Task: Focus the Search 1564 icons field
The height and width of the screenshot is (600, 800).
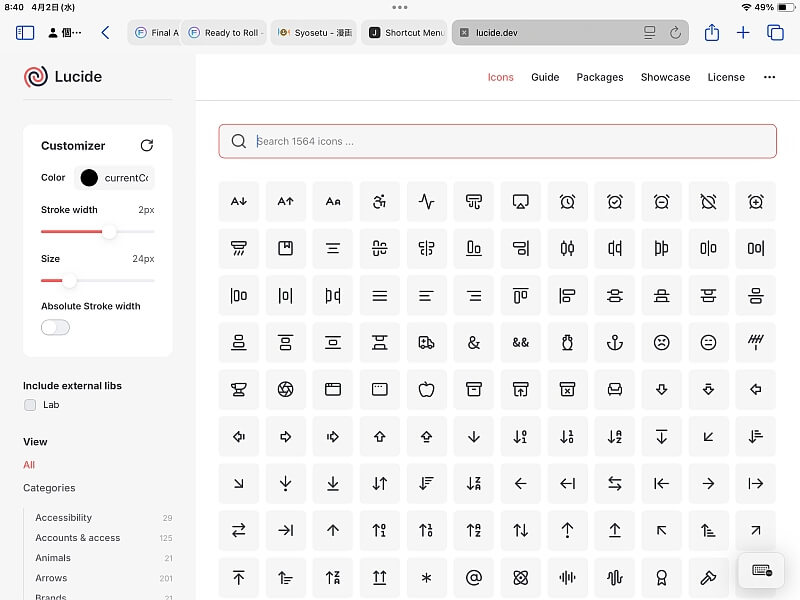Action: click(x=497, y=141)
